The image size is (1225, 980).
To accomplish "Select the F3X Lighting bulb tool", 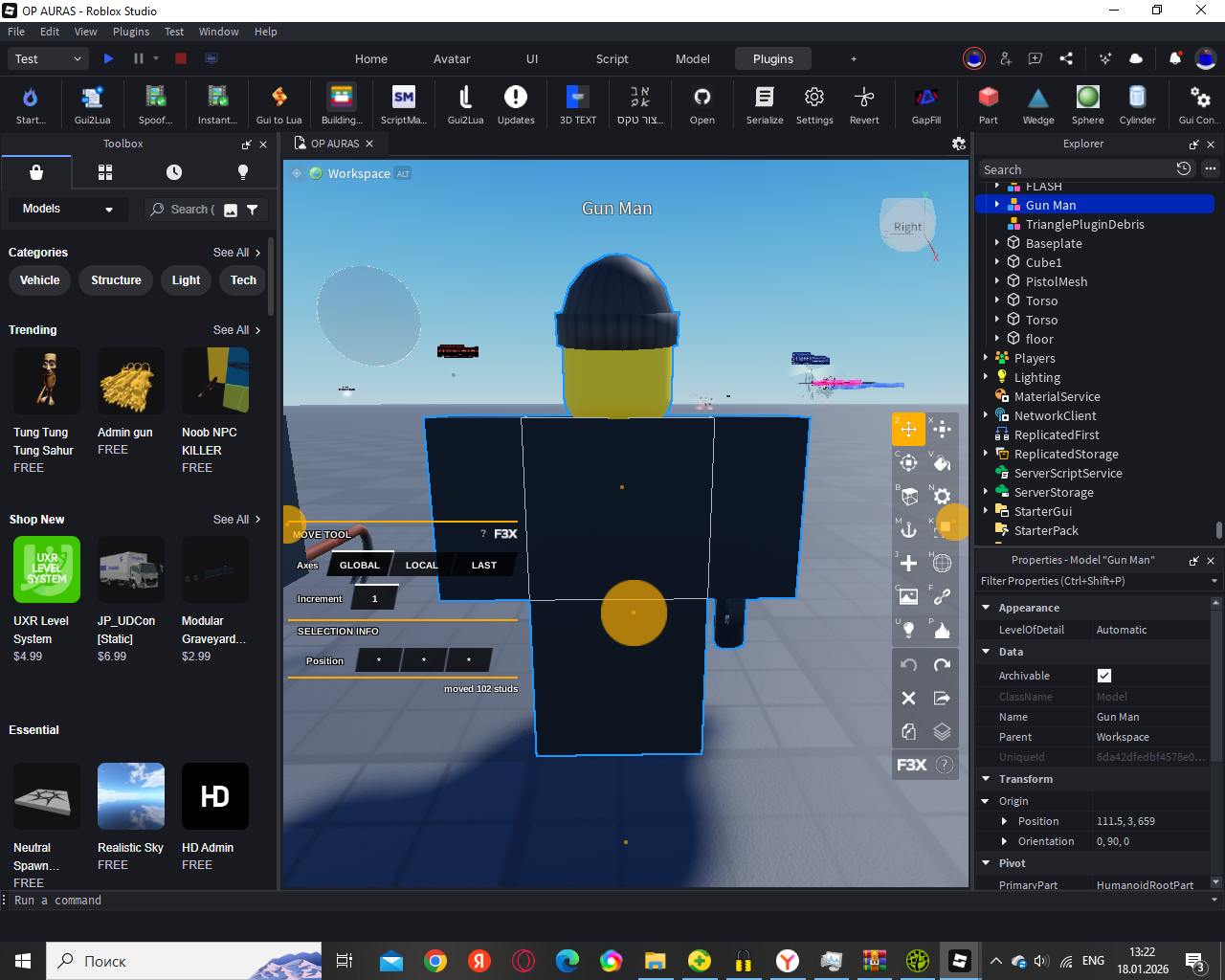I will click(908, 630).
